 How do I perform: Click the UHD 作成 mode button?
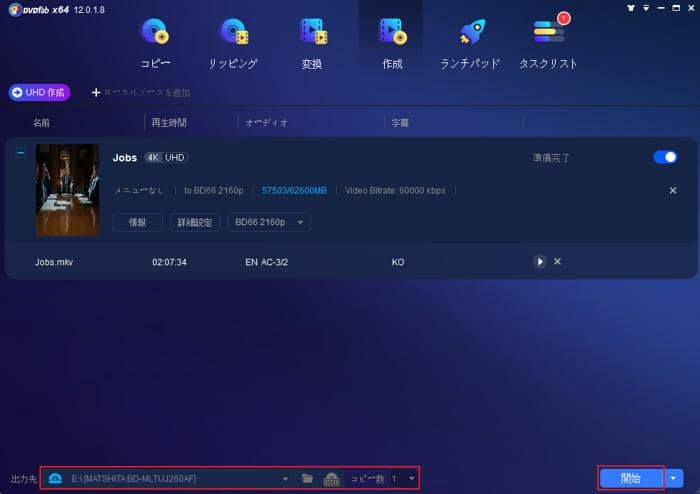(39, 92)
